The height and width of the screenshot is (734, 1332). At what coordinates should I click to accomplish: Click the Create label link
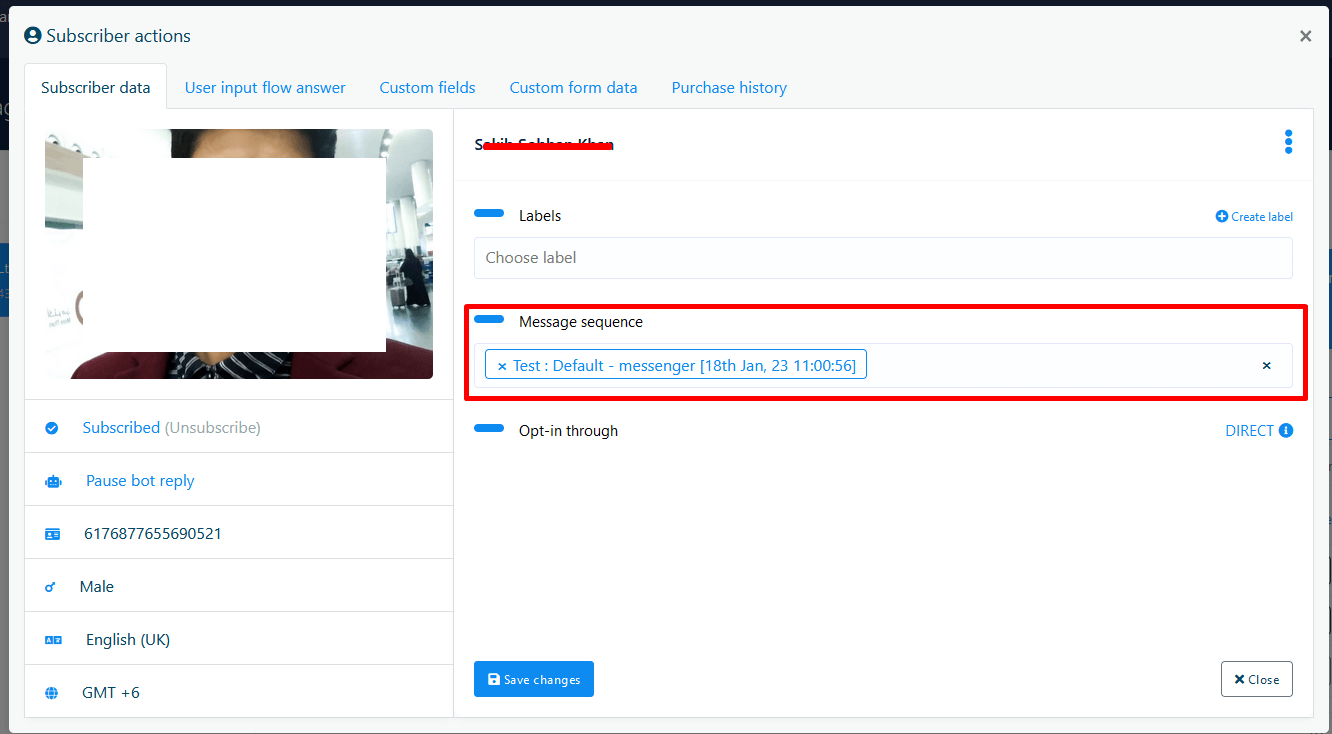tap(1254, 217)
